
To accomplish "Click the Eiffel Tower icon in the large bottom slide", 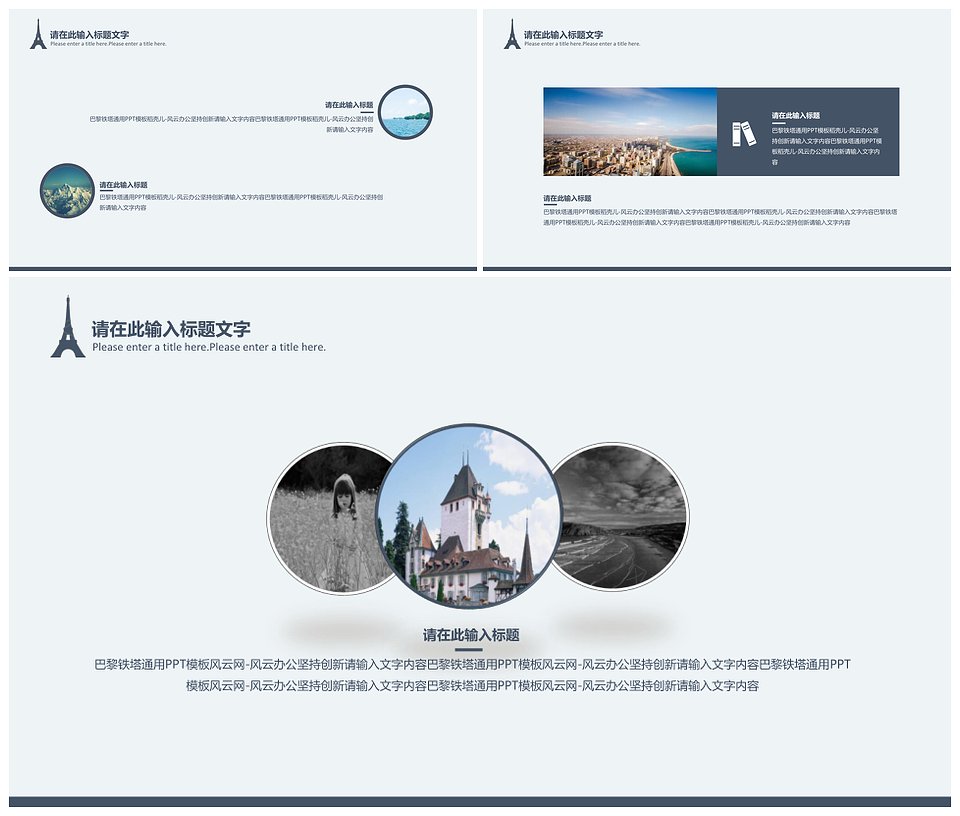I will pyautogui.click(x=68, y=327).
